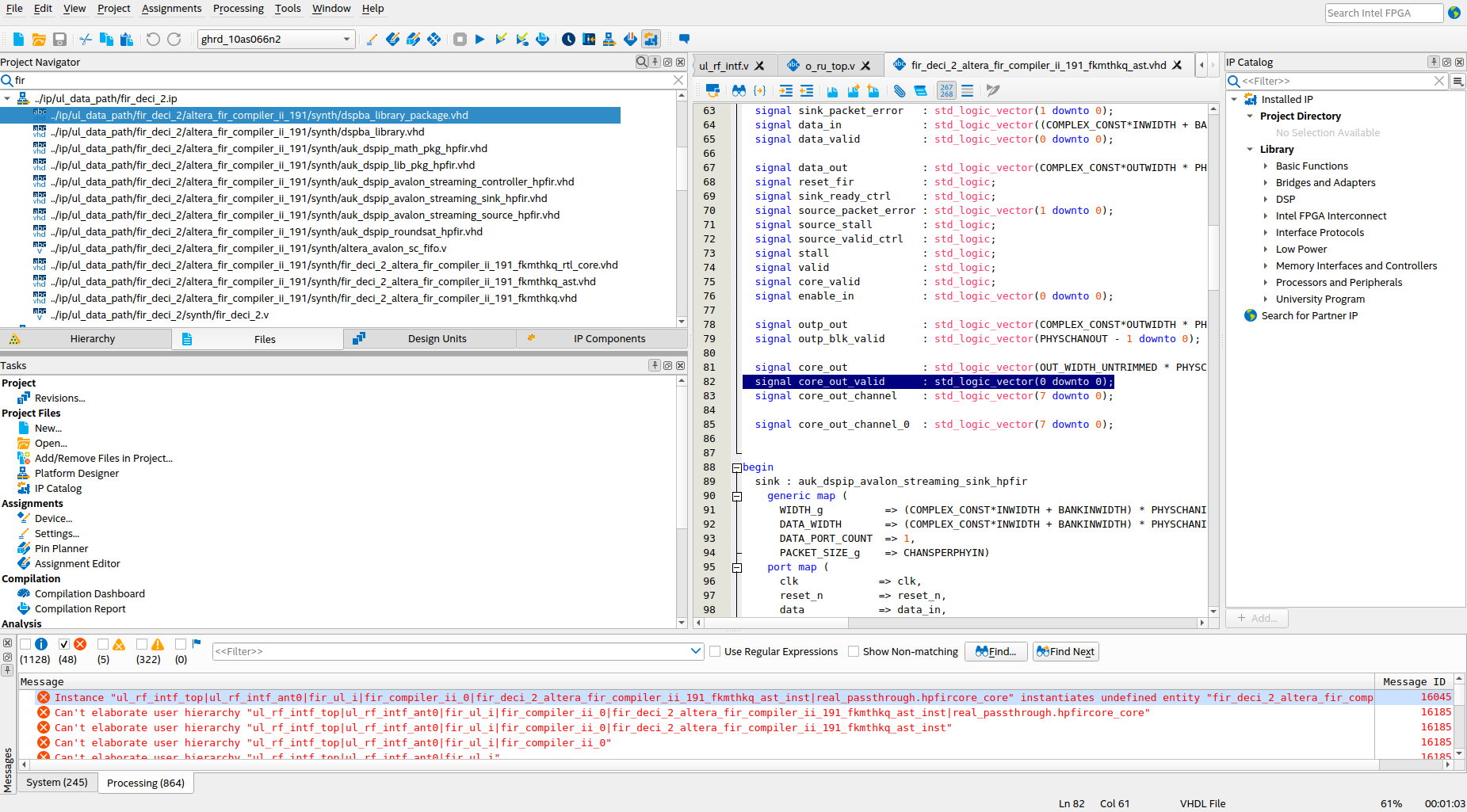
Task: Switch to the System (245) messages tab
Action: (x=57, y=782)
